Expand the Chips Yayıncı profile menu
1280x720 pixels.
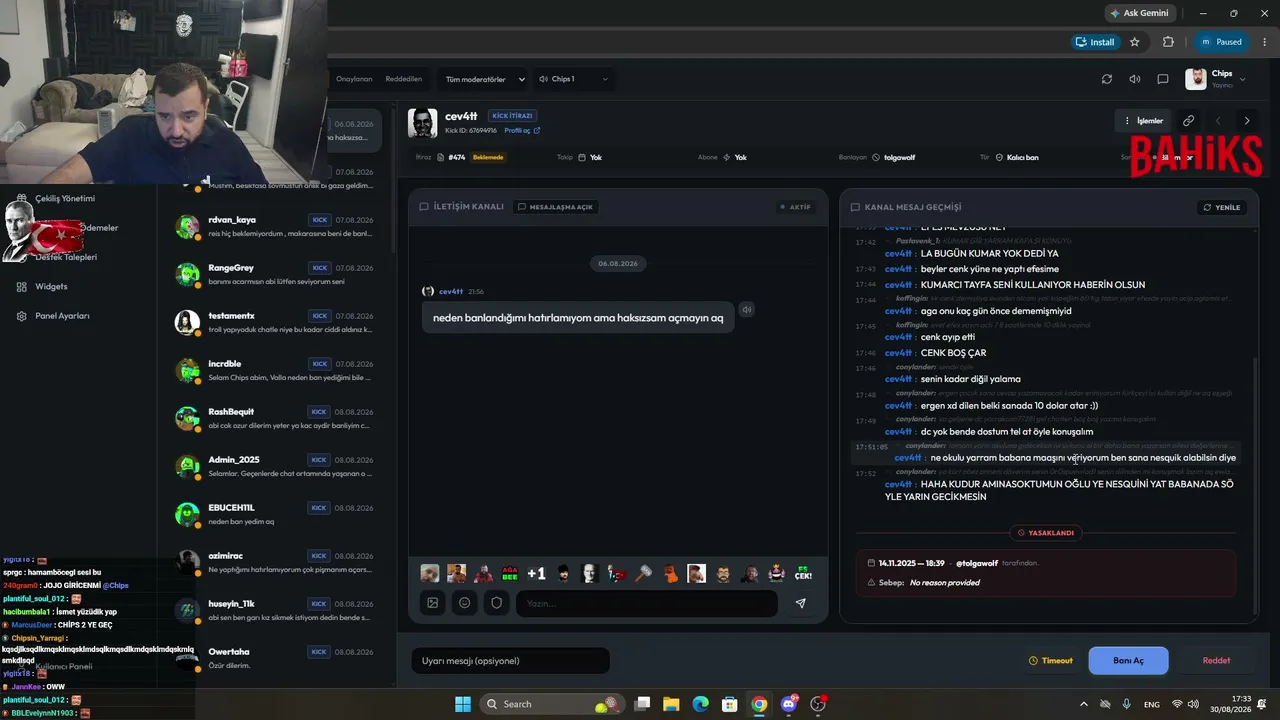(1216, 79)
